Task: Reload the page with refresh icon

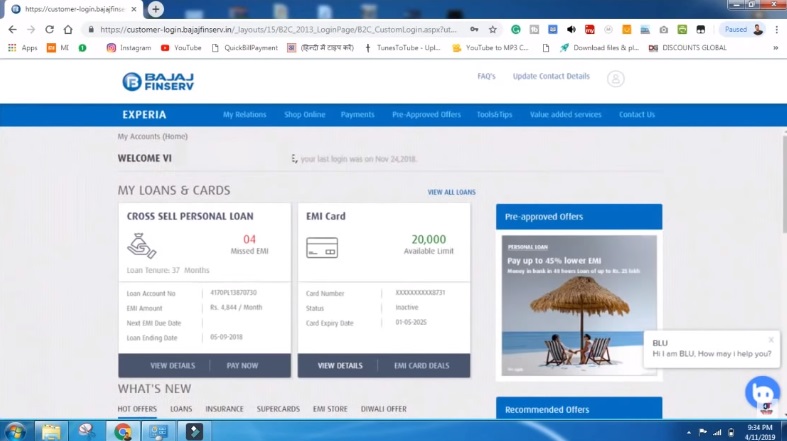Action: click(49, 30)
